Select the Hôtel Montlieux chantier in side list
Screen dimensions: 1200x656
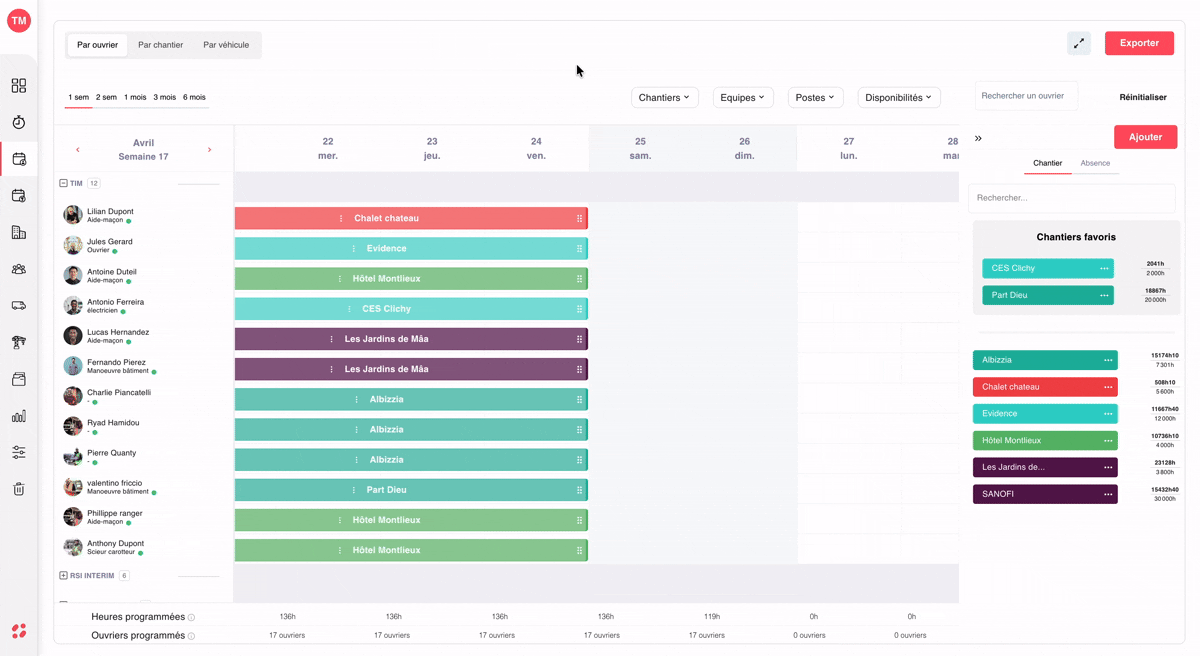[1045, 441]
